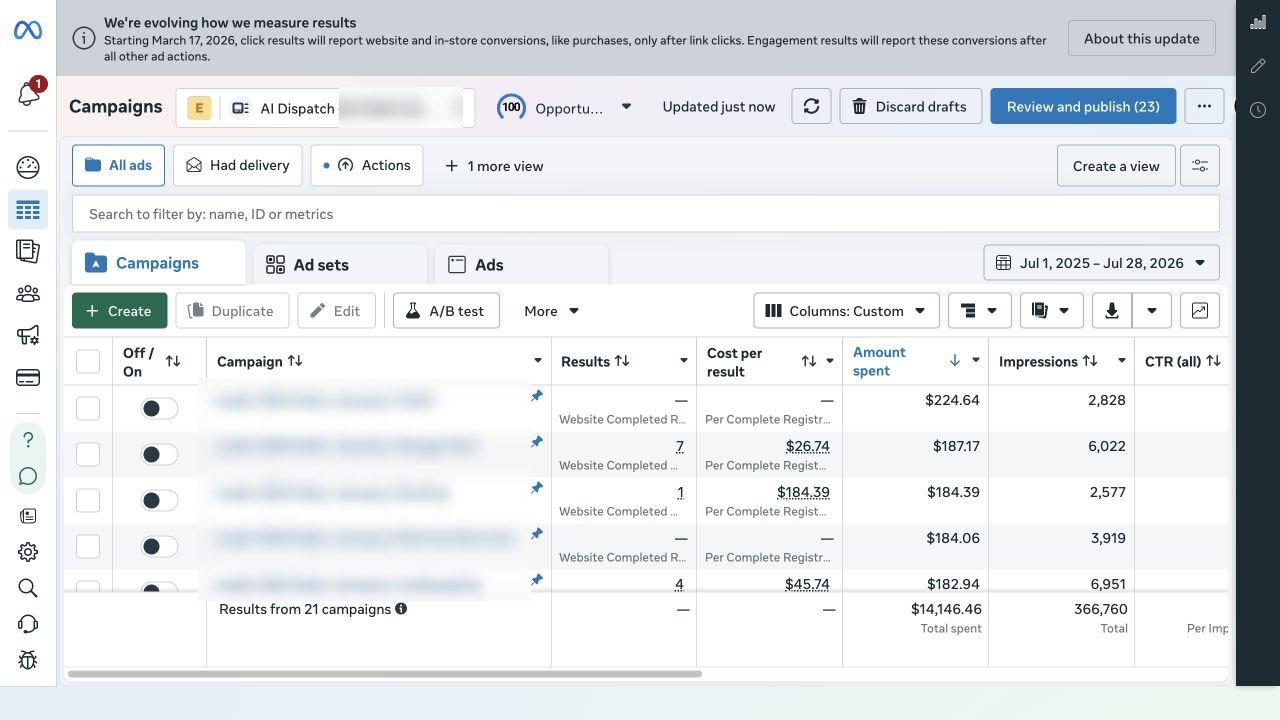Click the refresh data icon button
The width and height of the screenshot is (1280, 720).
[x=811, y=106]
